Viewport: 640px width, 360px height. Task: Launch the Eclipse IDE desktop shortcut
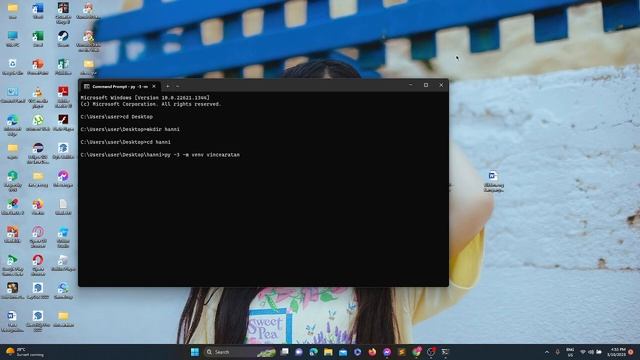click(38, 153)
